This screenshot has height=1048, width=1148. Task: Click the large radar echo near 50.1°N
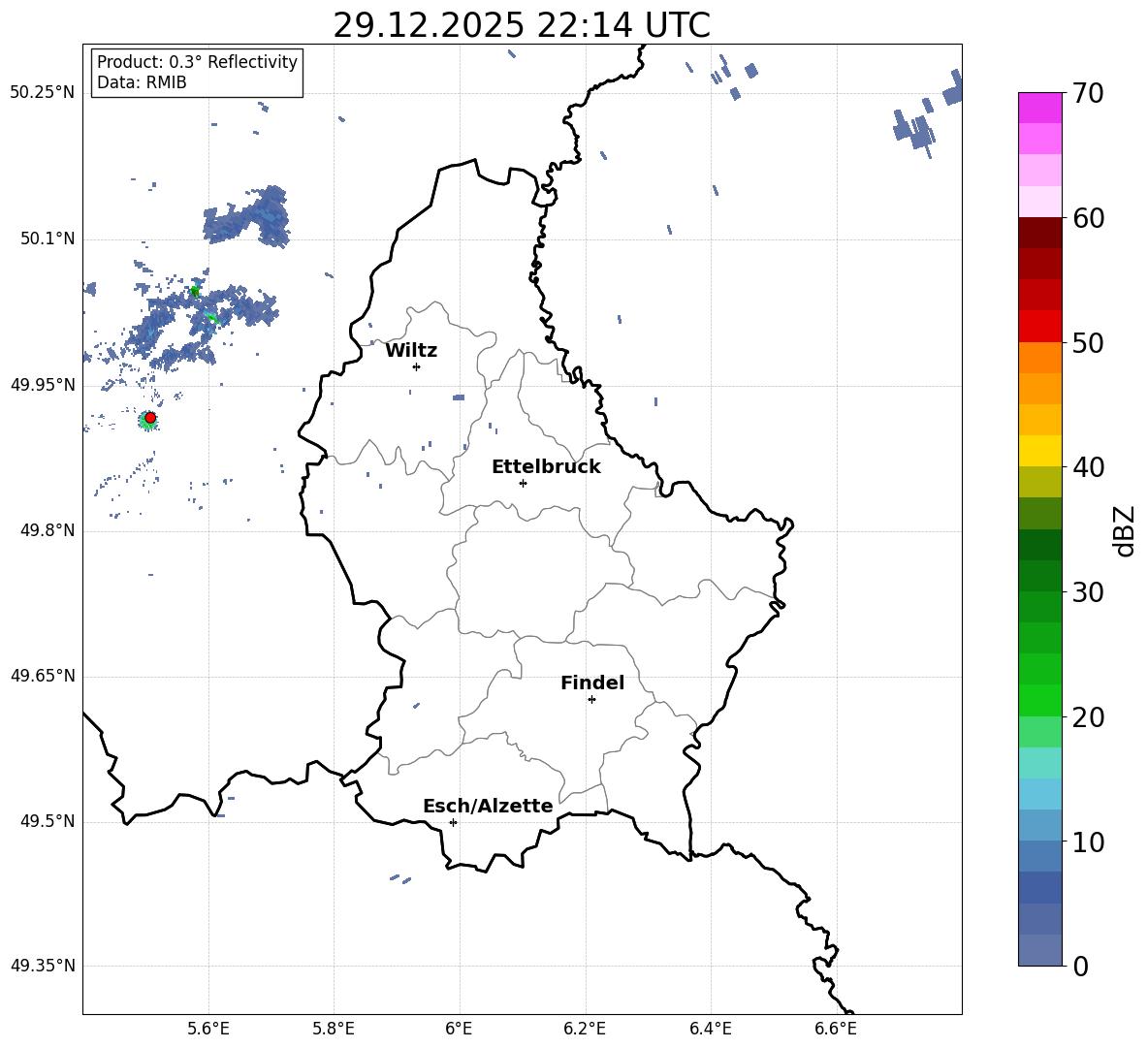246,216
